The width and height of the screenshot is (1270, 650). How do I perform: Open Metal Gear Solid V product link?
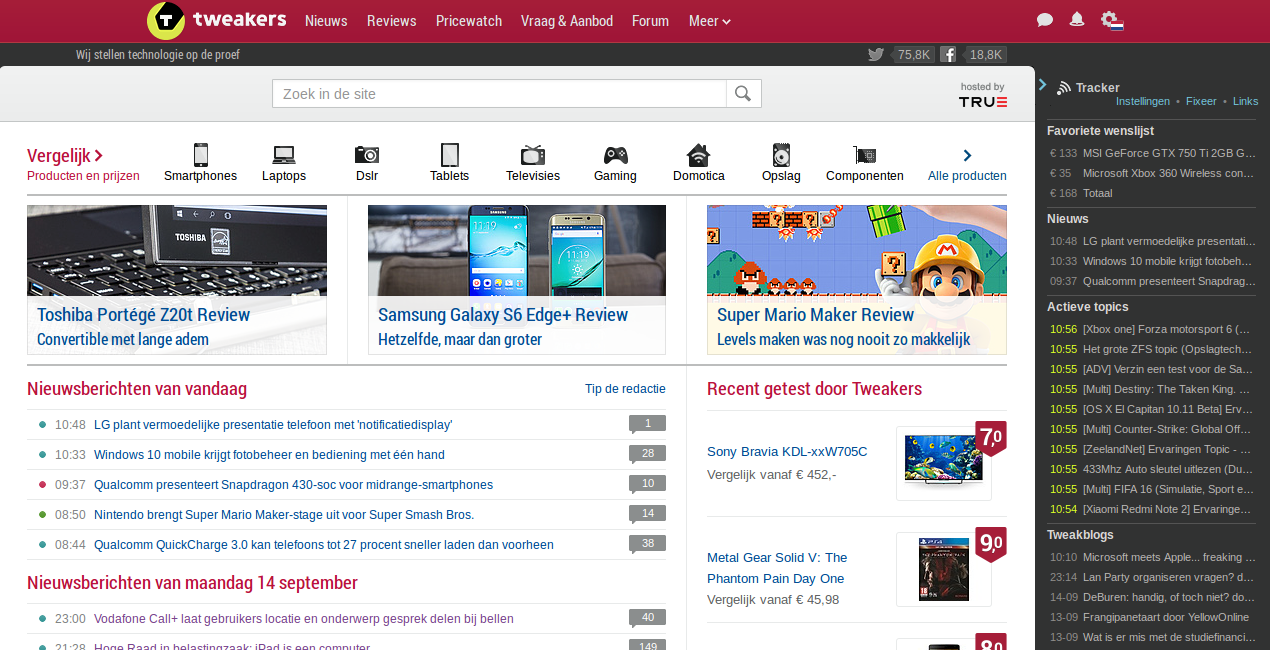coord(777,568)
